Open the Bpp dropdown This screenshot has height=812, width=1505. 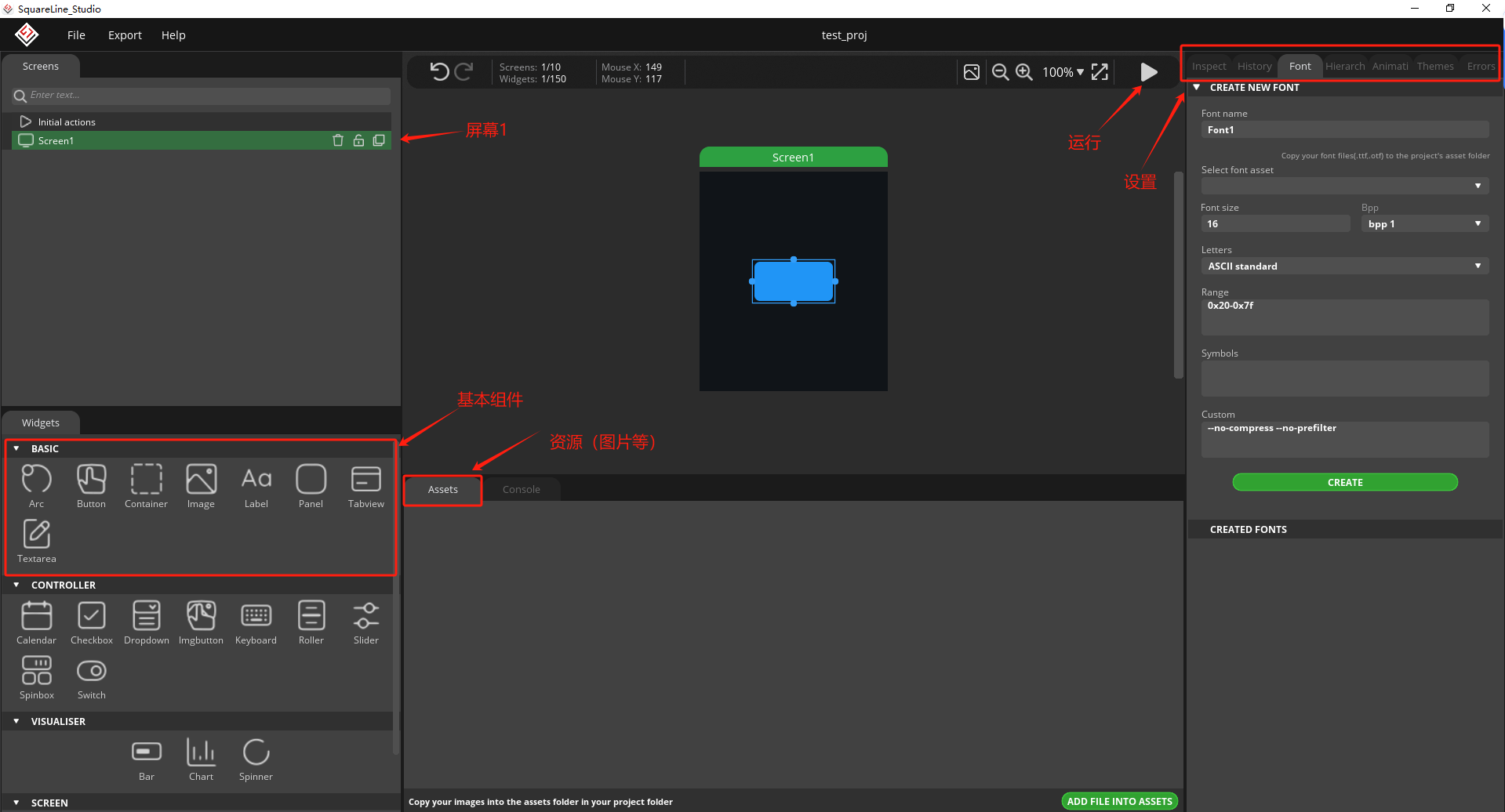click(x=1424, y=224)
